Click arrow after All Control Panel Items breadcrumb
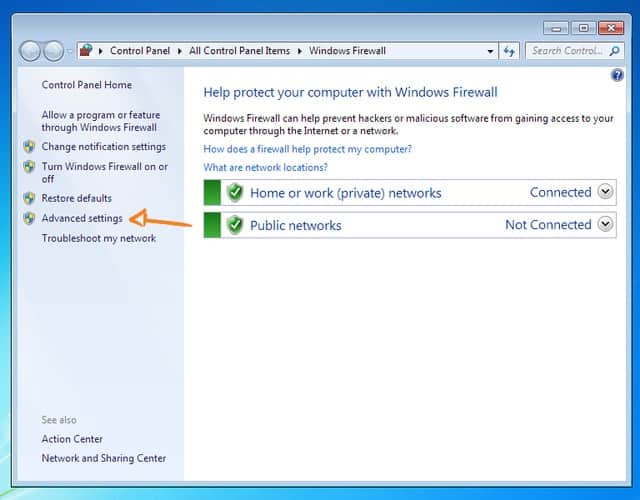The width and height of the screenshot is (640, 500). [299, 51]
